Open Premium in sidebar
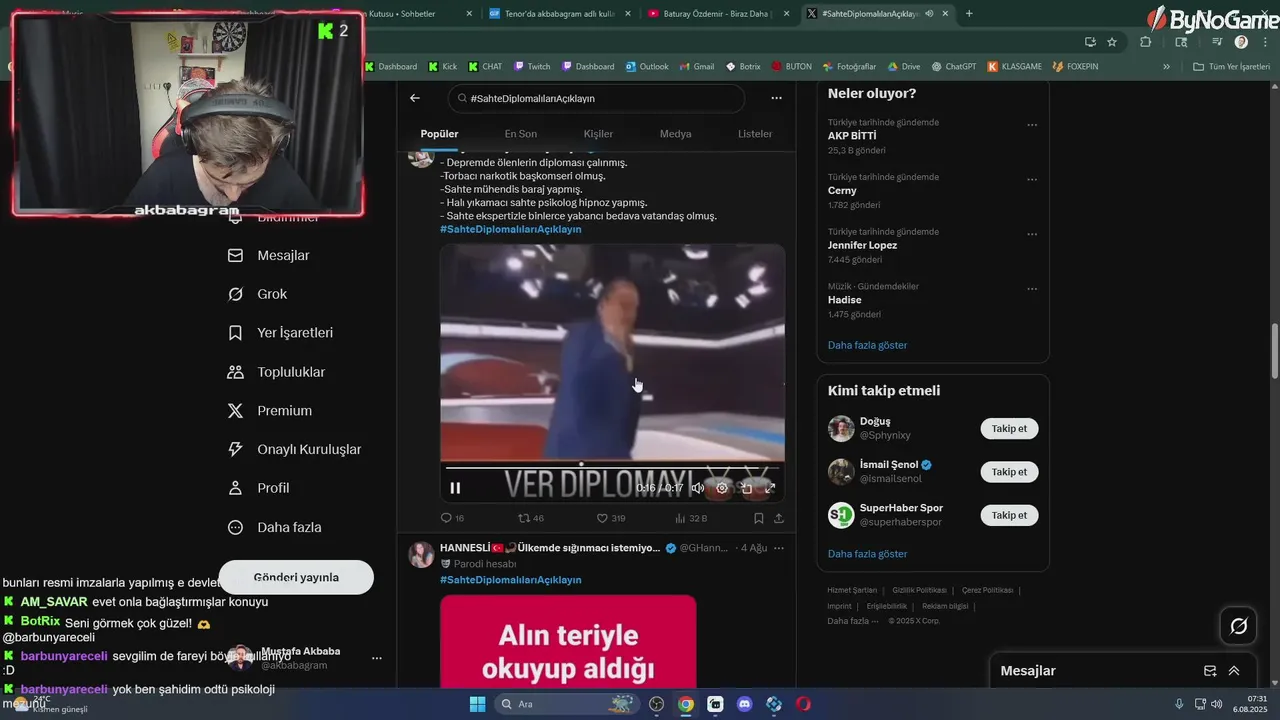Viewport: 1280px width, 720px height. (x=270, y=411)
